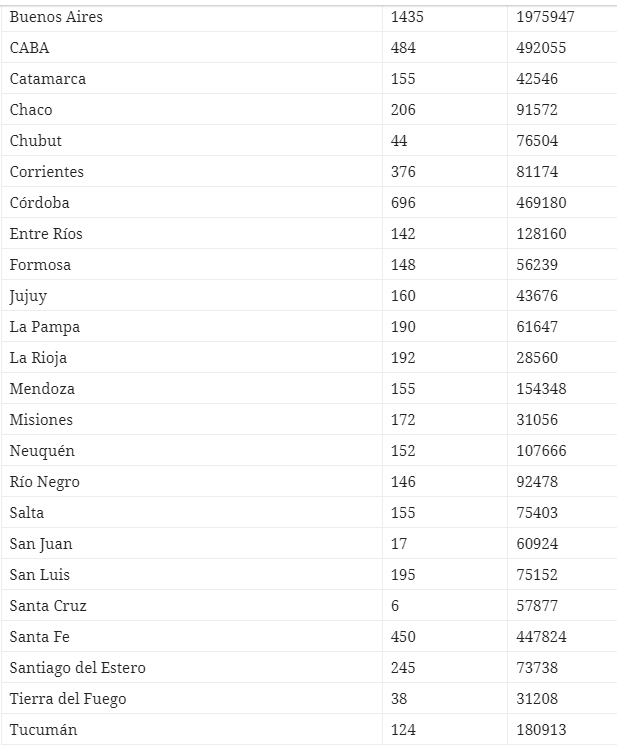617x746 pixels.
Task: Click the Córdoba province name
Action: pyautogui.click(x=40, y=203)
